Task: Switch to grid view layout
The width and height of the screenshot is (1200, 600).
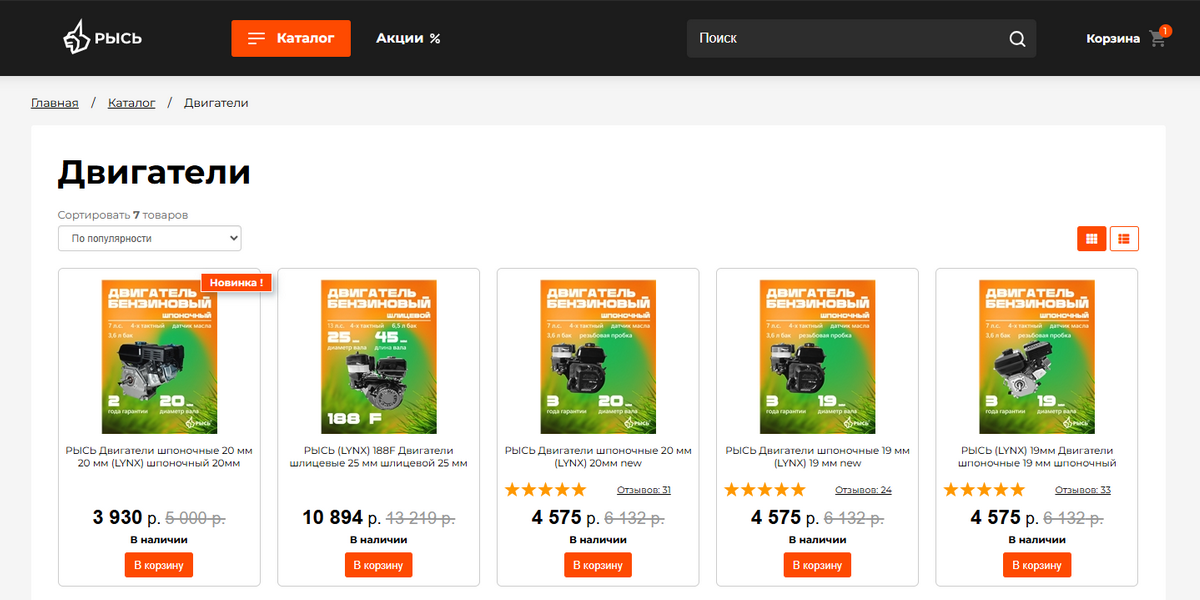Action: click(1092, 239)
